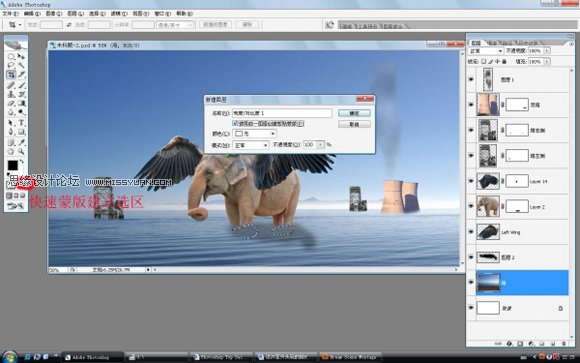
Task: Open the Layers panel opacity slider arrow
Action: (x=547, y=51)
